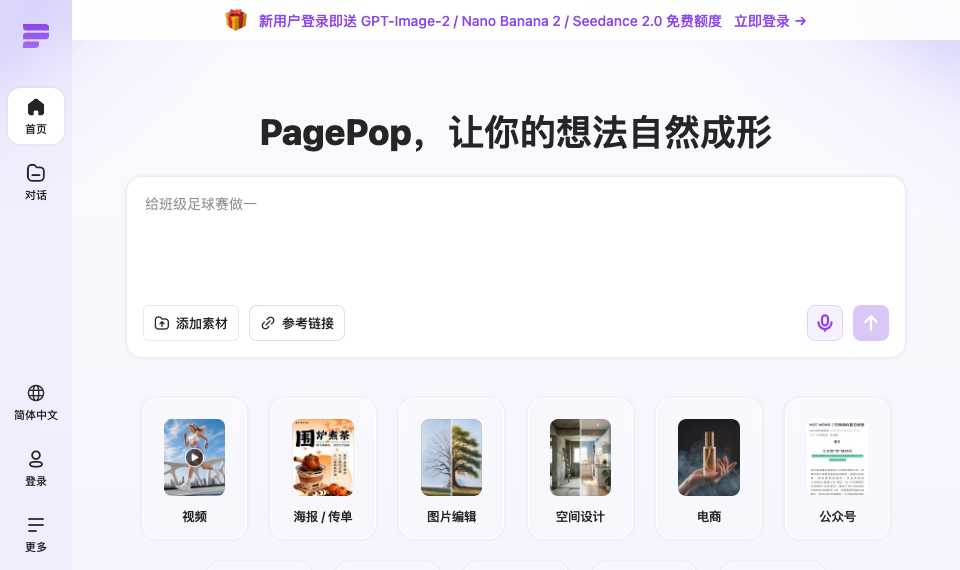Viewport: 960px width, 570px height.
Task: Open the 首页 home sidebar item
Action: 36,116
